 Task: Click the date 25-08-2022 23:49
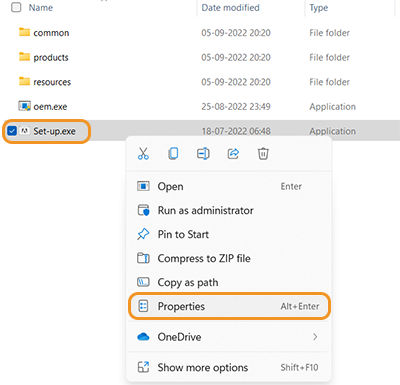click(236, 107)
